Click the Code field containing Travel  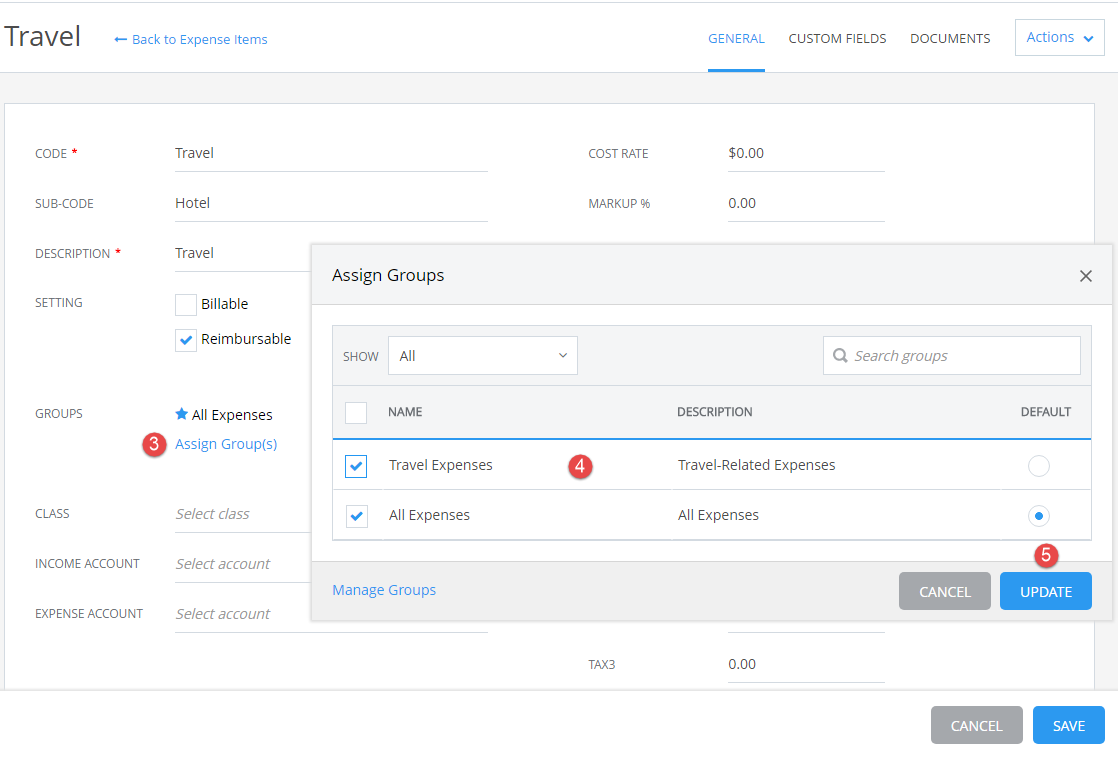(x=331, y=153)
